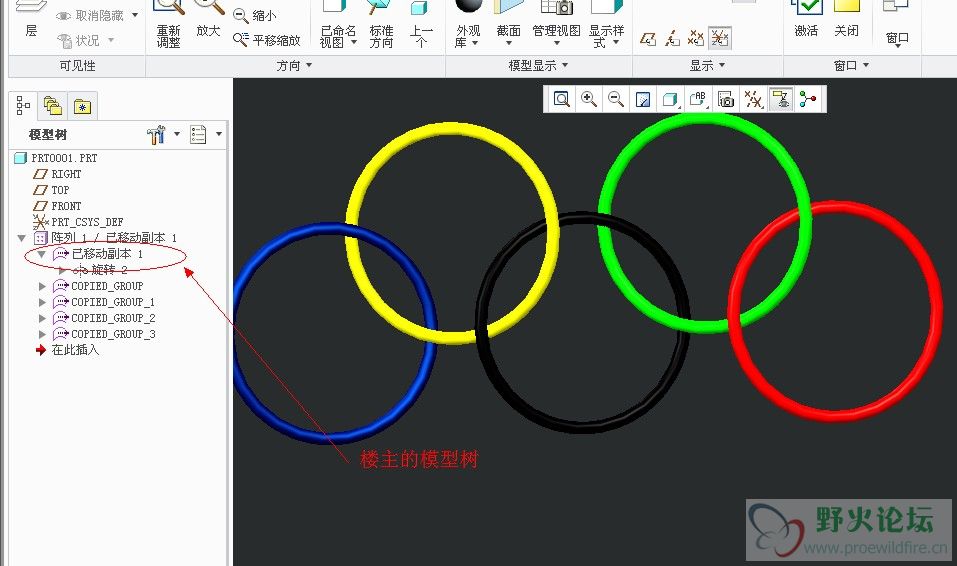
Task: Click the Zoom In (放大) ribbon button
Action: coord(208,21)
